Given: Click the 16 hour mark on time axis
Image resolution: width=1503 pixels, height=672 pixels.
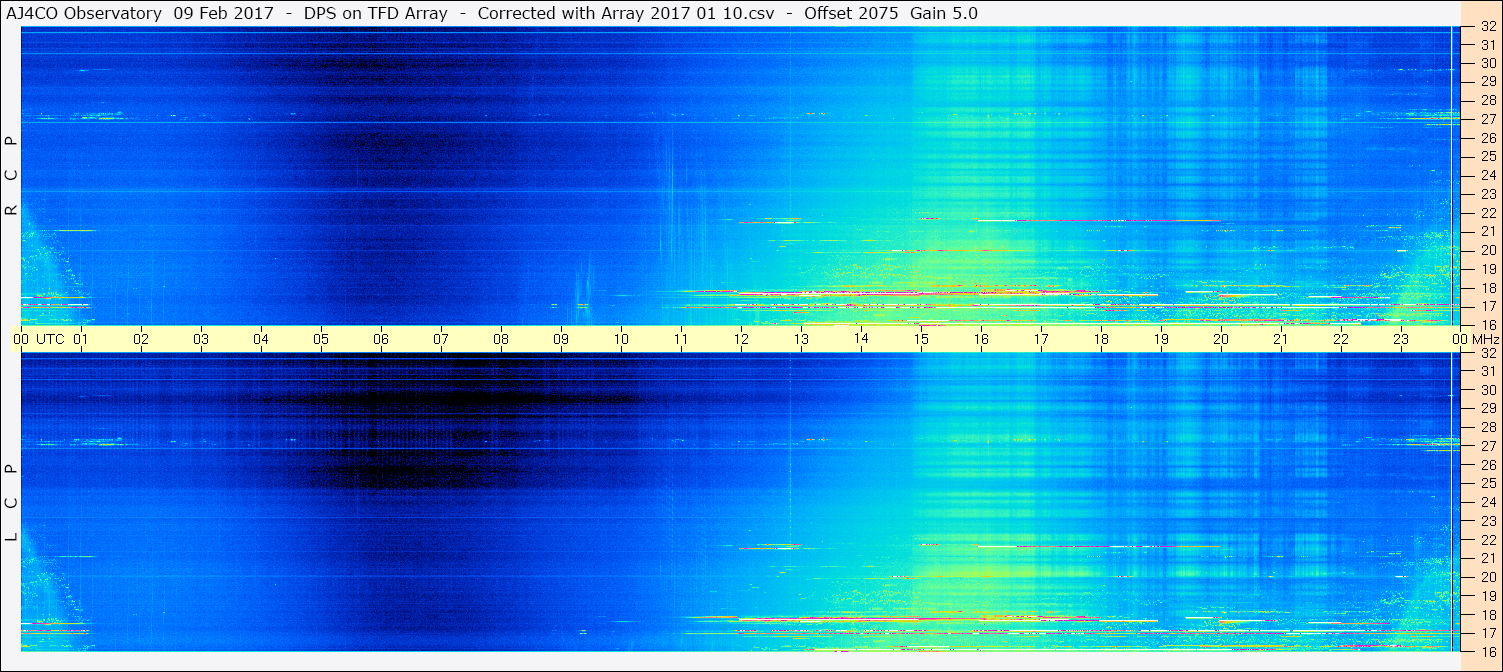Looking at the screenshot, I should [x=981, y=339].
